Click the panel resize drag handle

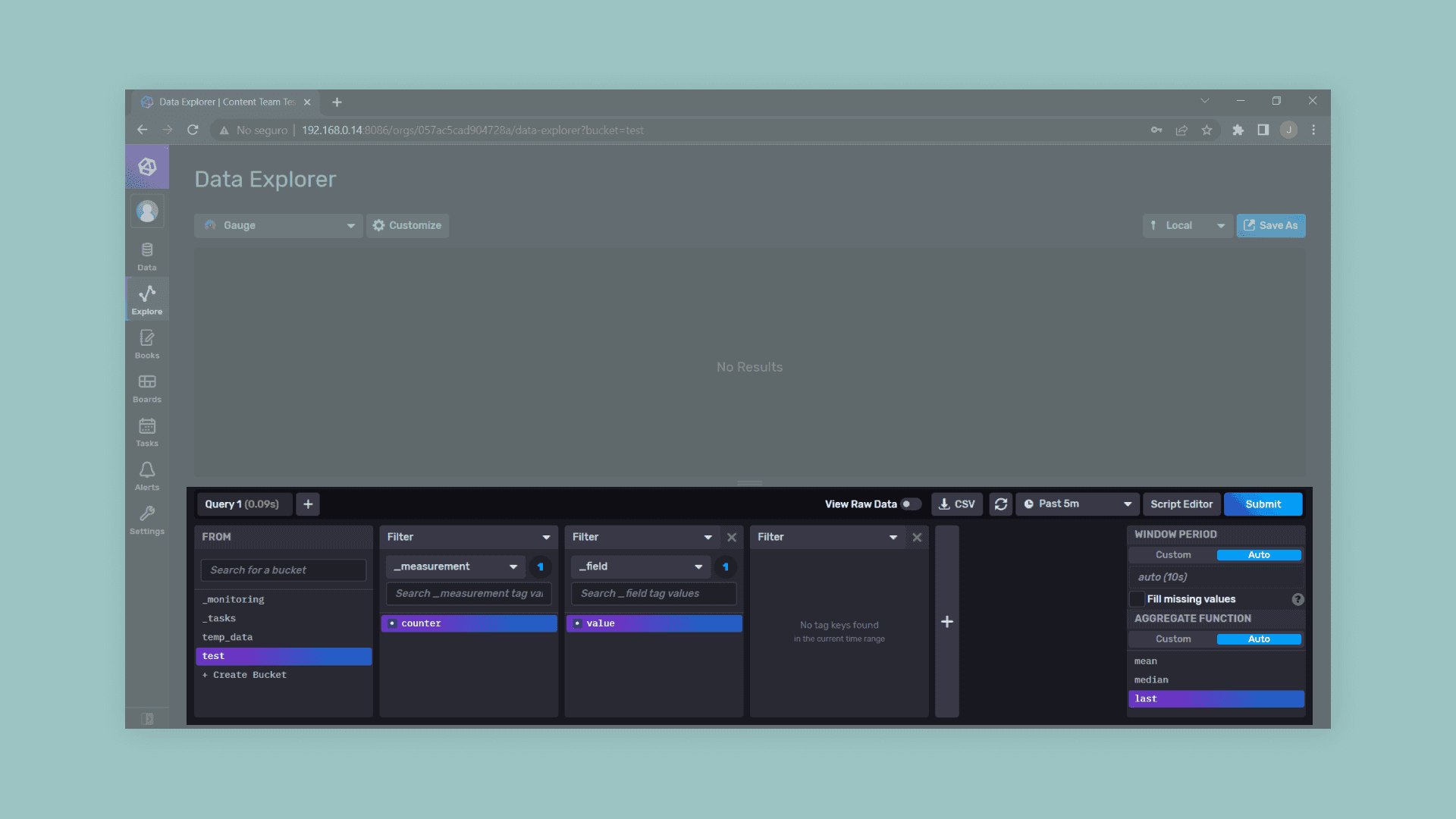tap(749, 483)
